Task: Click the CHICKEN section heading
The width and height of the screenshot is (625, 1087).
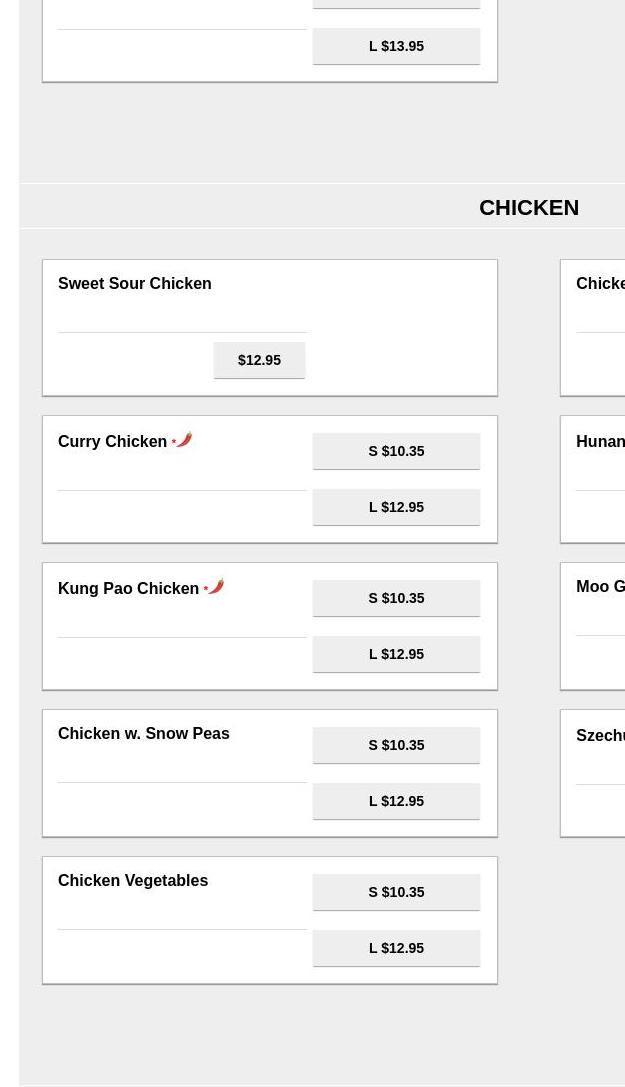Action: (528, 207)
